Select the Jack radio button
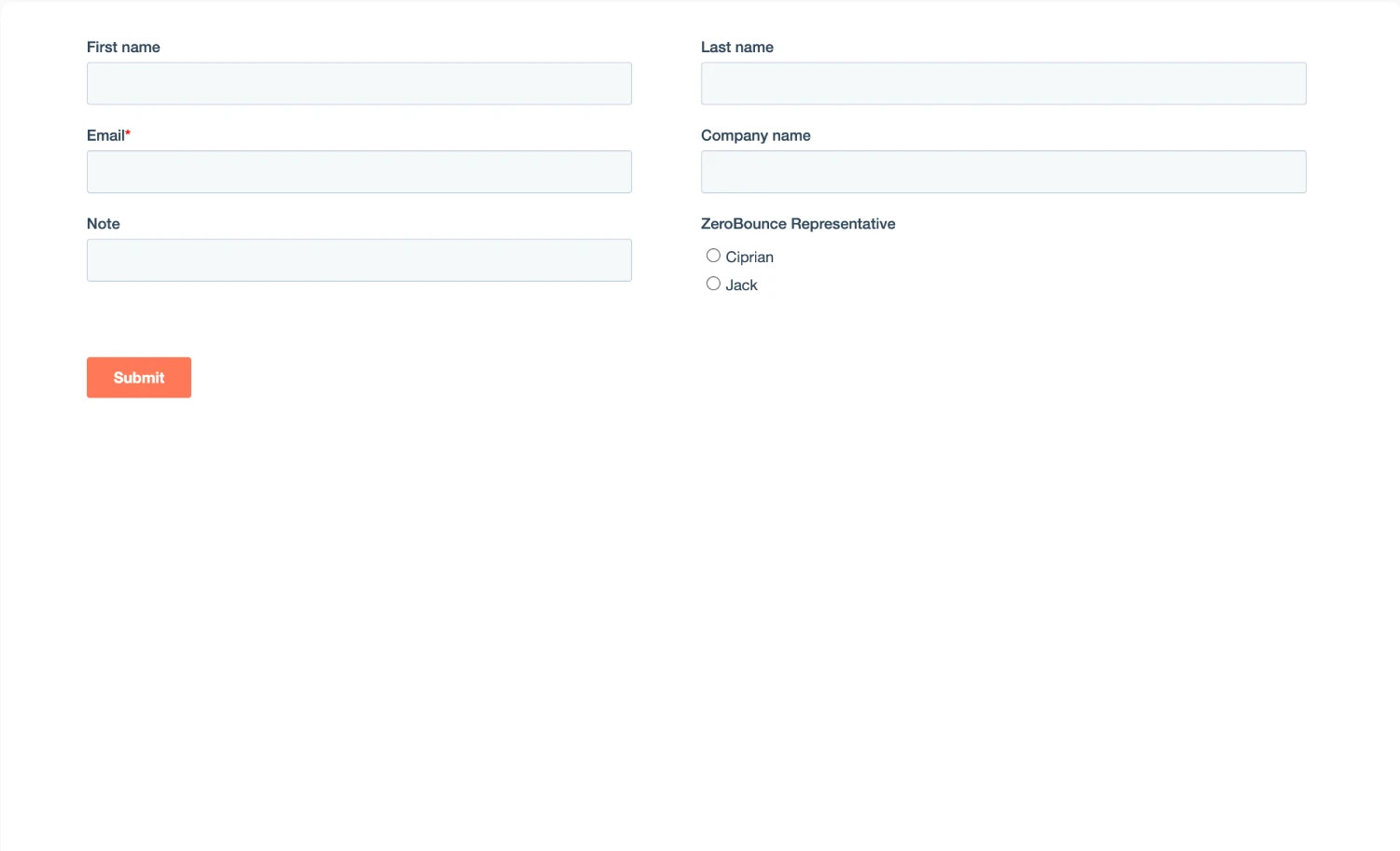The height and width of the screenshot is (851, 1400). click(713, 283)
